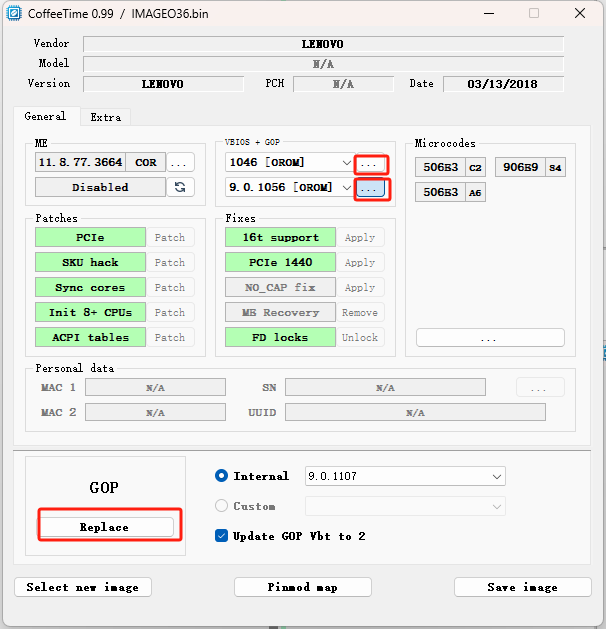
Task: Click the Microcodes ellipsis button
Action: coord(489,338)
